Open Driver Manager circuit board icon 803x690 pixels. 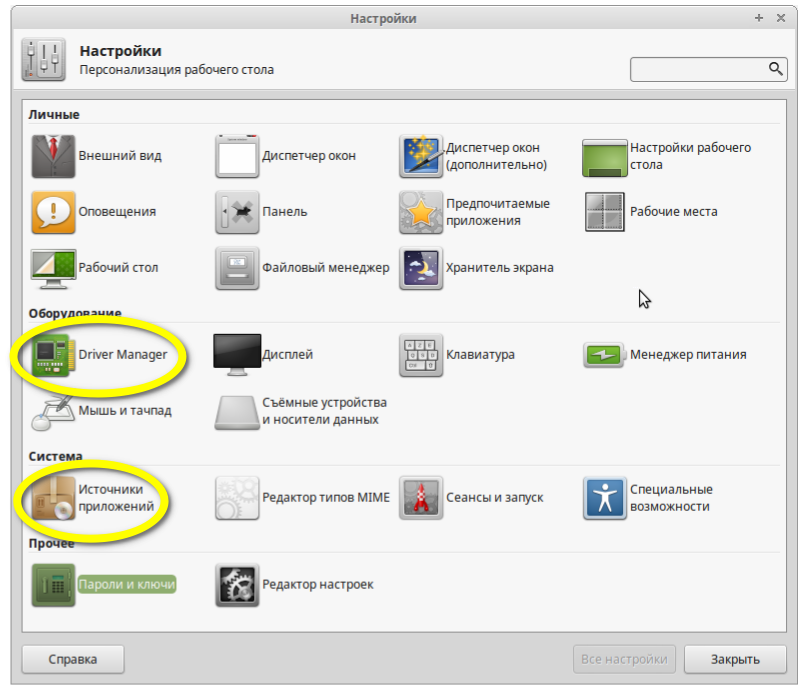(x=53, y=355)
